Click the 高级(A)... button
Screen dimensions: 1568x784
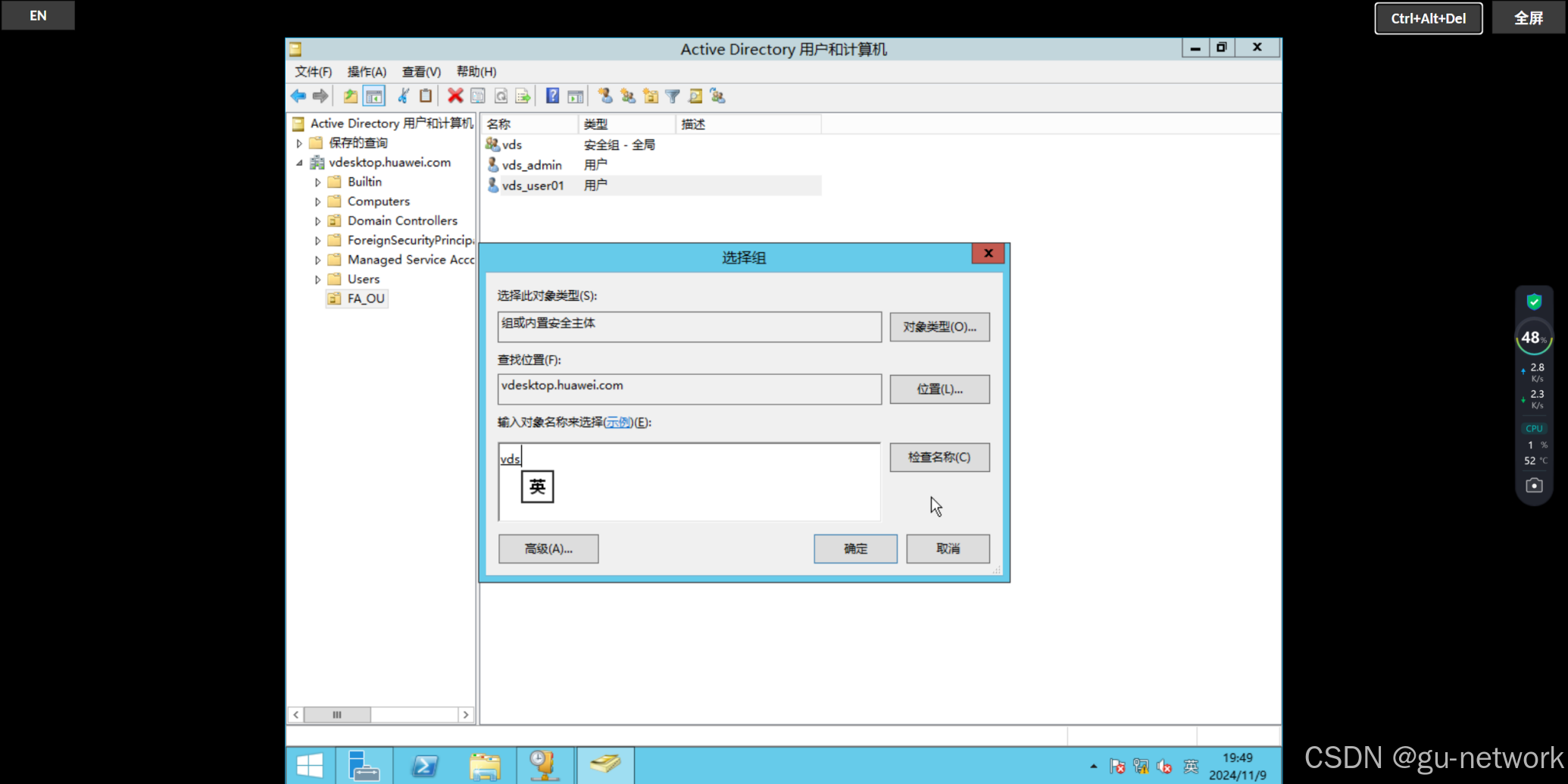pyautogui.click(x=548, y=548)
